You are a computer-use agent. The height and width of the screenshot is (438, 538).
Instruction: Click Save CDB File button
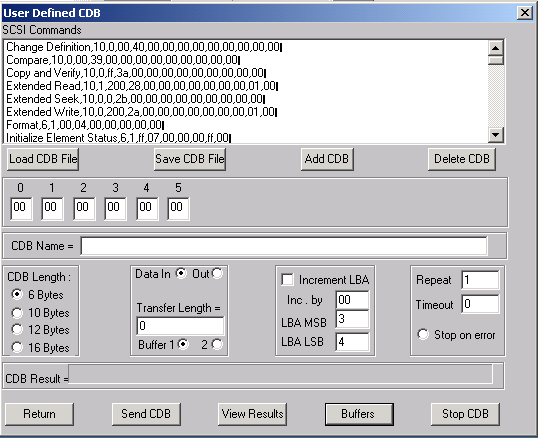coord(190,159)
